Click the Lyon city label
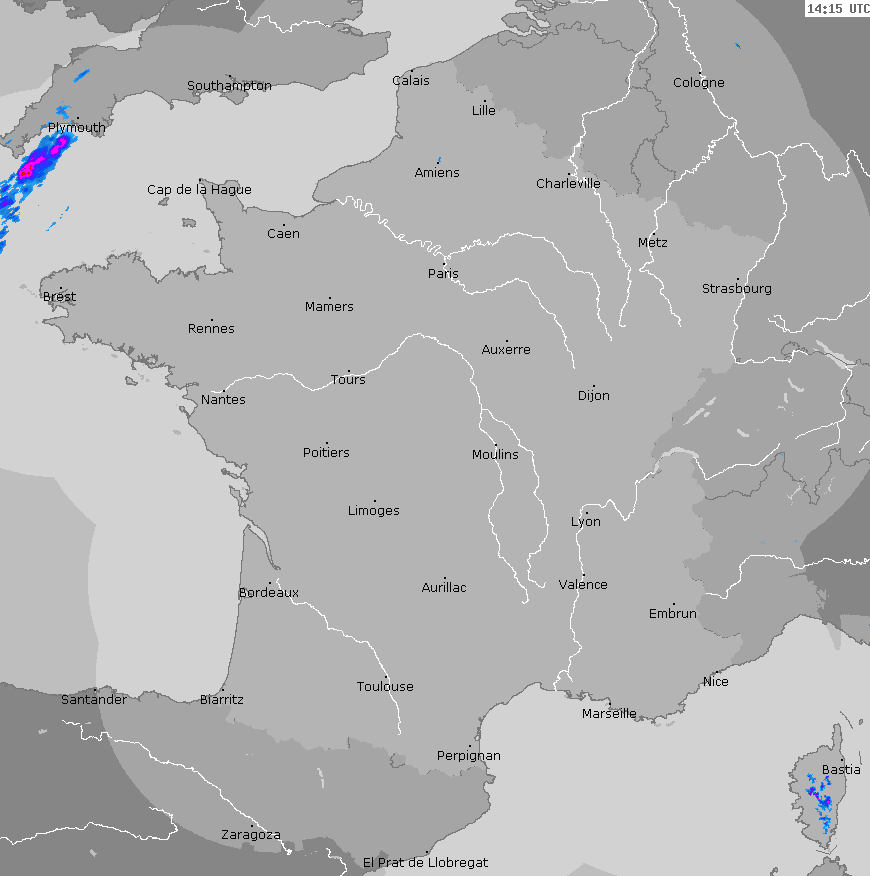This screenshot has width=870, height=876. click(586, 522)
